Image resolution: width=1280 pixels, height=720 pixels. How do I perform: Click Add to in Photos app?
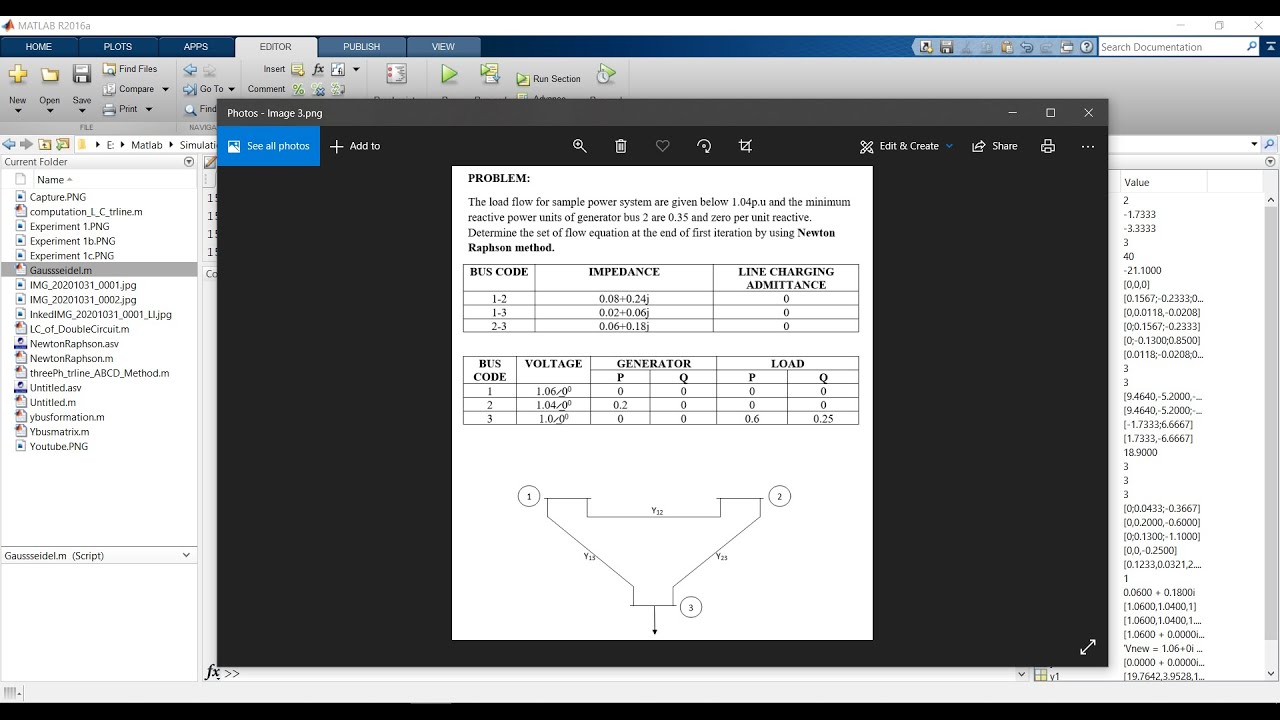(355, 146)
